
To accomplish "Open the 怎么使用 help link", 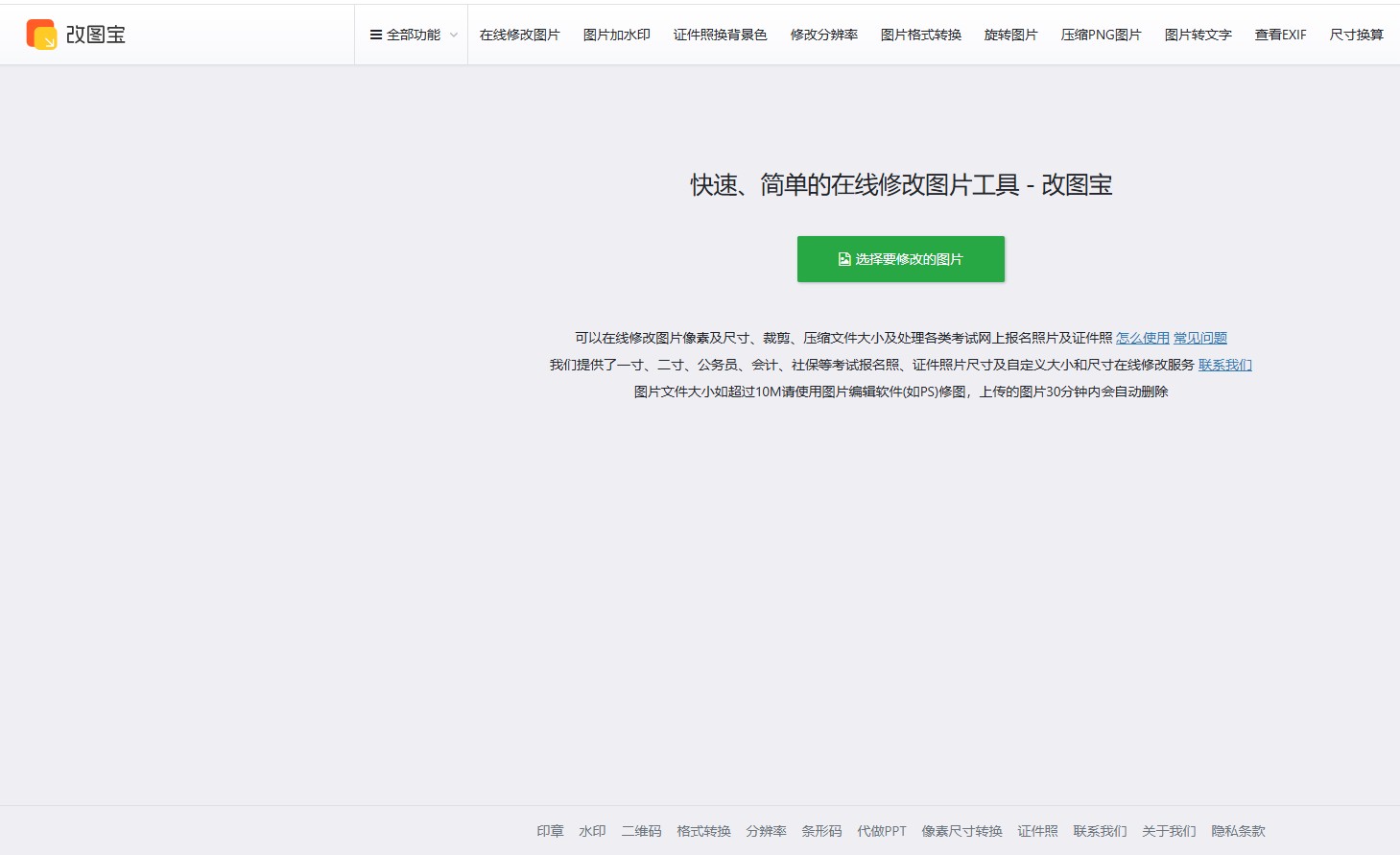I will (x=1143, y=338).
